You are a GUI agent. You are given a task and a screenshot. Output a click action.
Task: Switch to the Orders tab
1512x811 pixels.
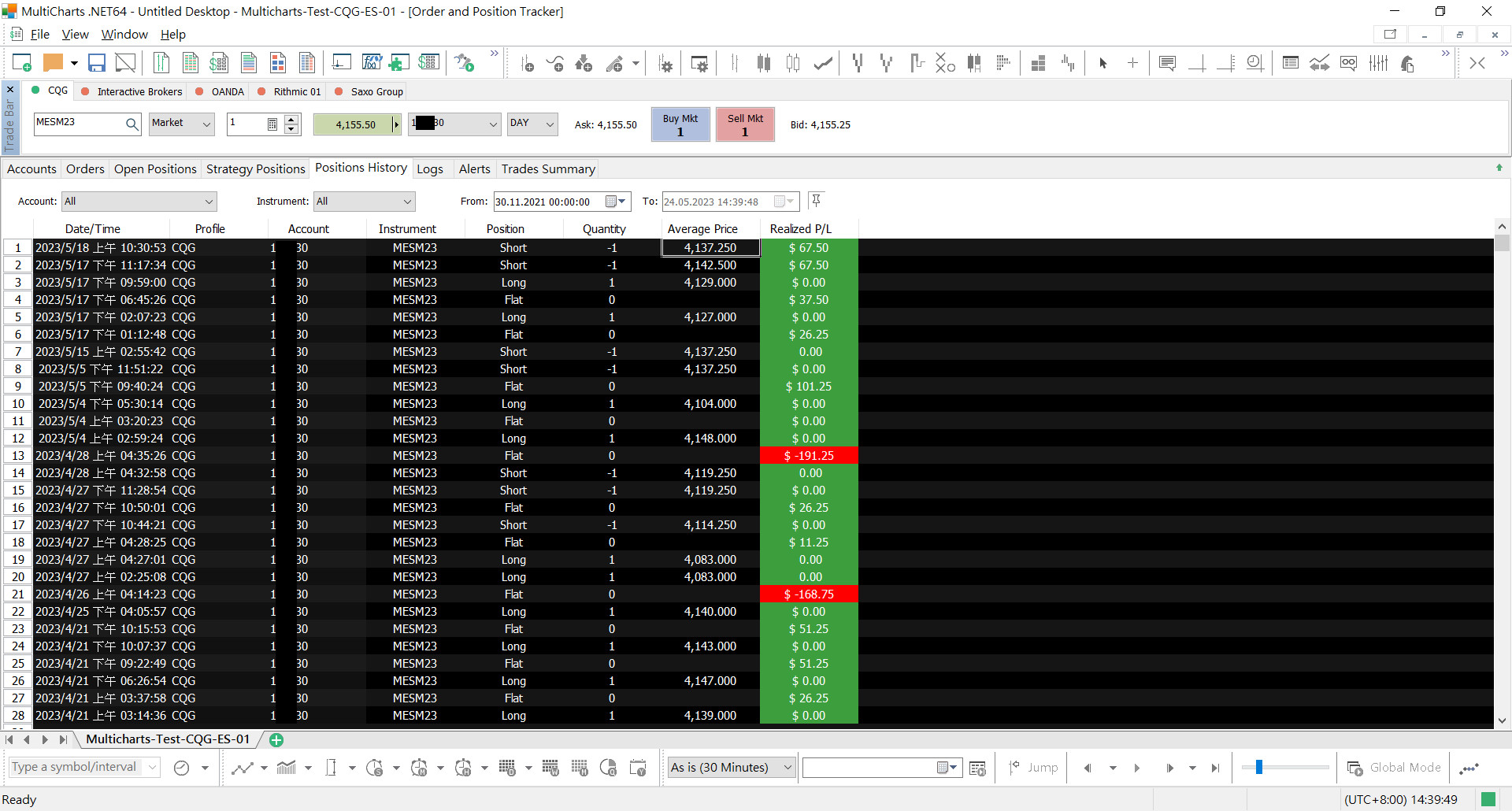pyautogui.click(x=85, y=169)
